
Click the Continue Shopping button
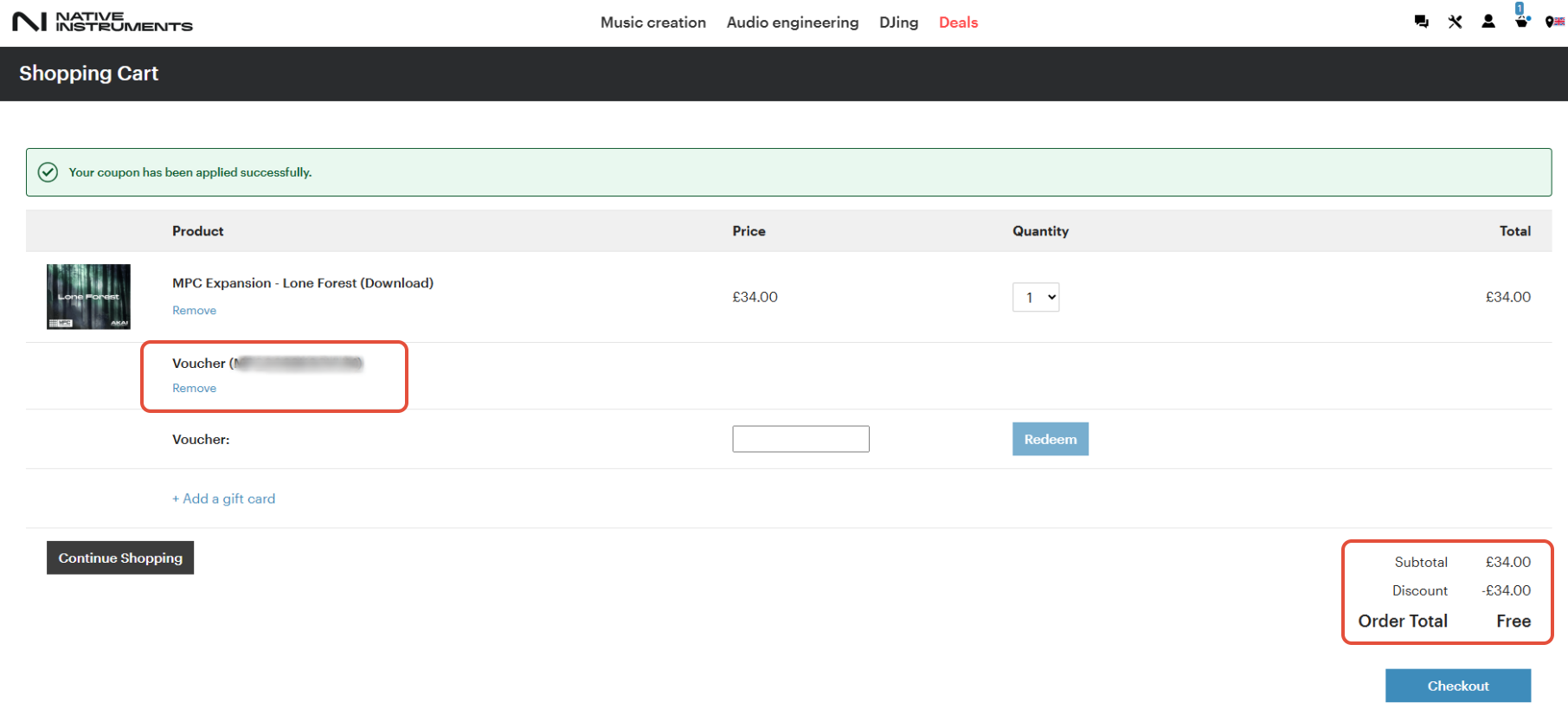pyautogui.click(x=120, y=558)
